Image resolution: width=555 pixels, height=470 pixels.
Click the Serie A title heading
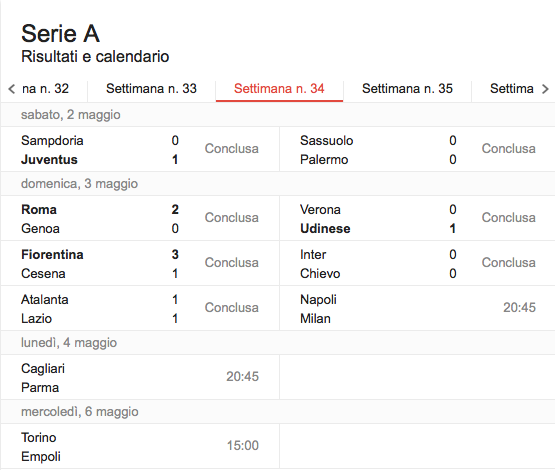tap(61, 34)
